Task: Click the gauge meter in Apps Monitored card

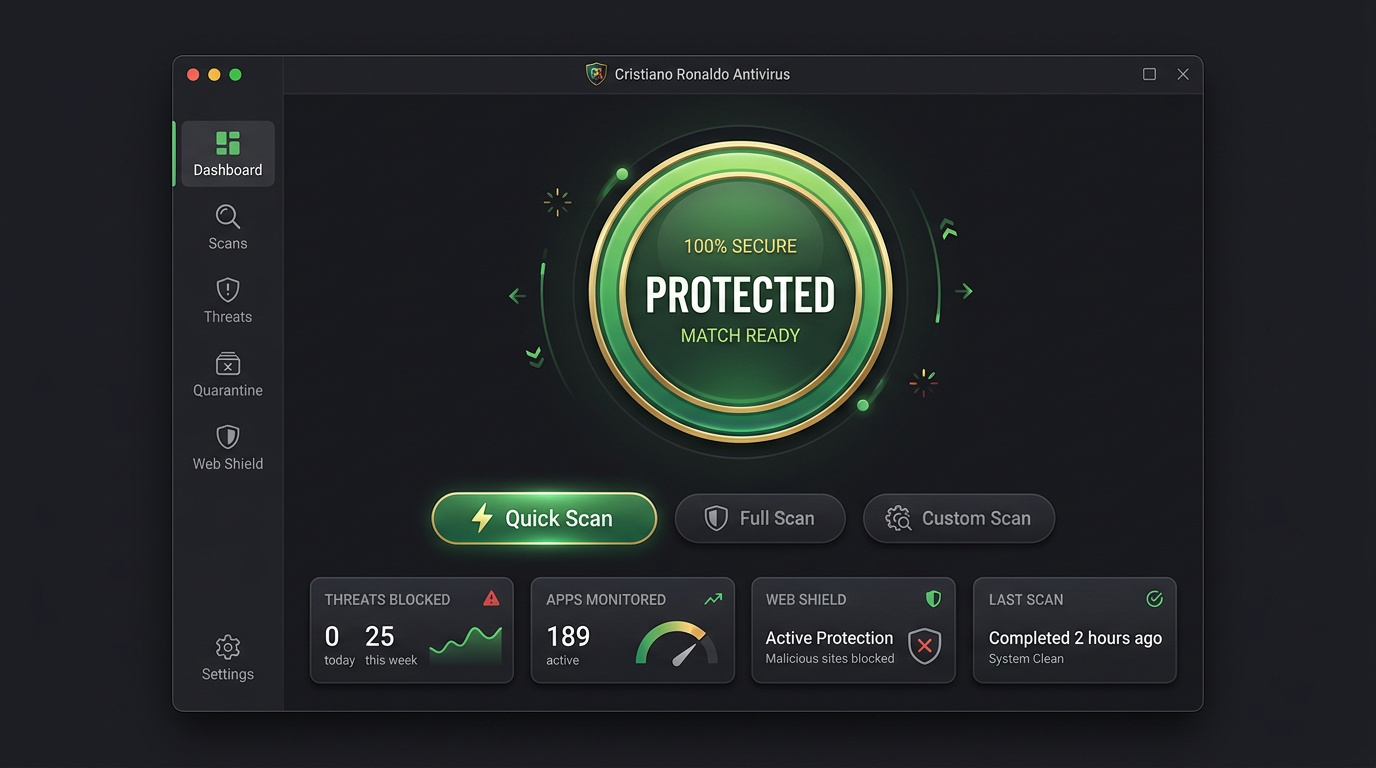Action: coord(677,643)
